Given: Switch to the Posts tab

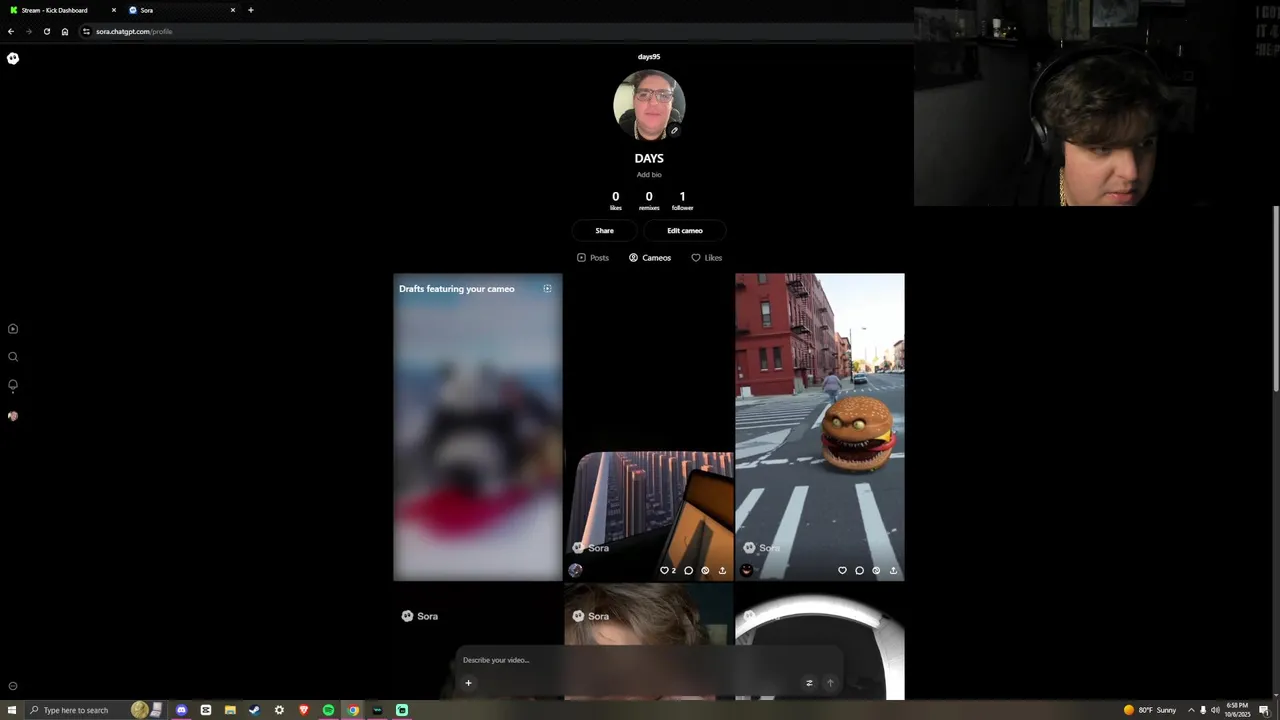Looking at the screenshot, I should click(593, 258).
